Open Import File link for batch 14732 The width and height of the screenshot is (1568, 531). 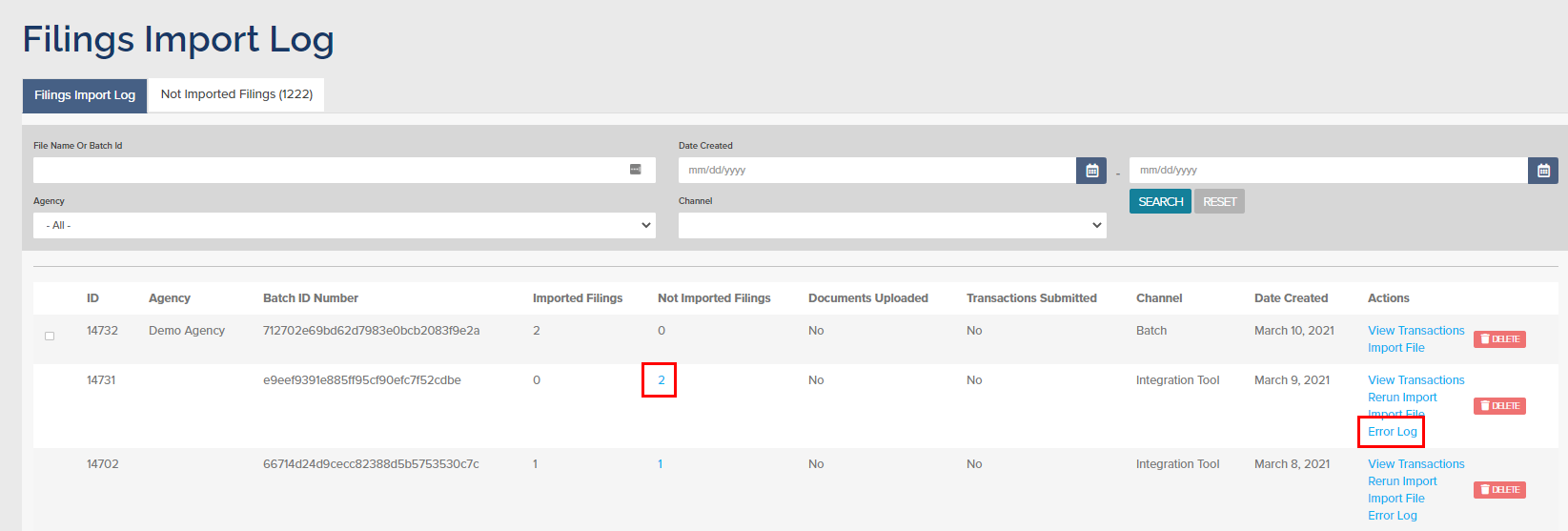(x=1395, y=348)
